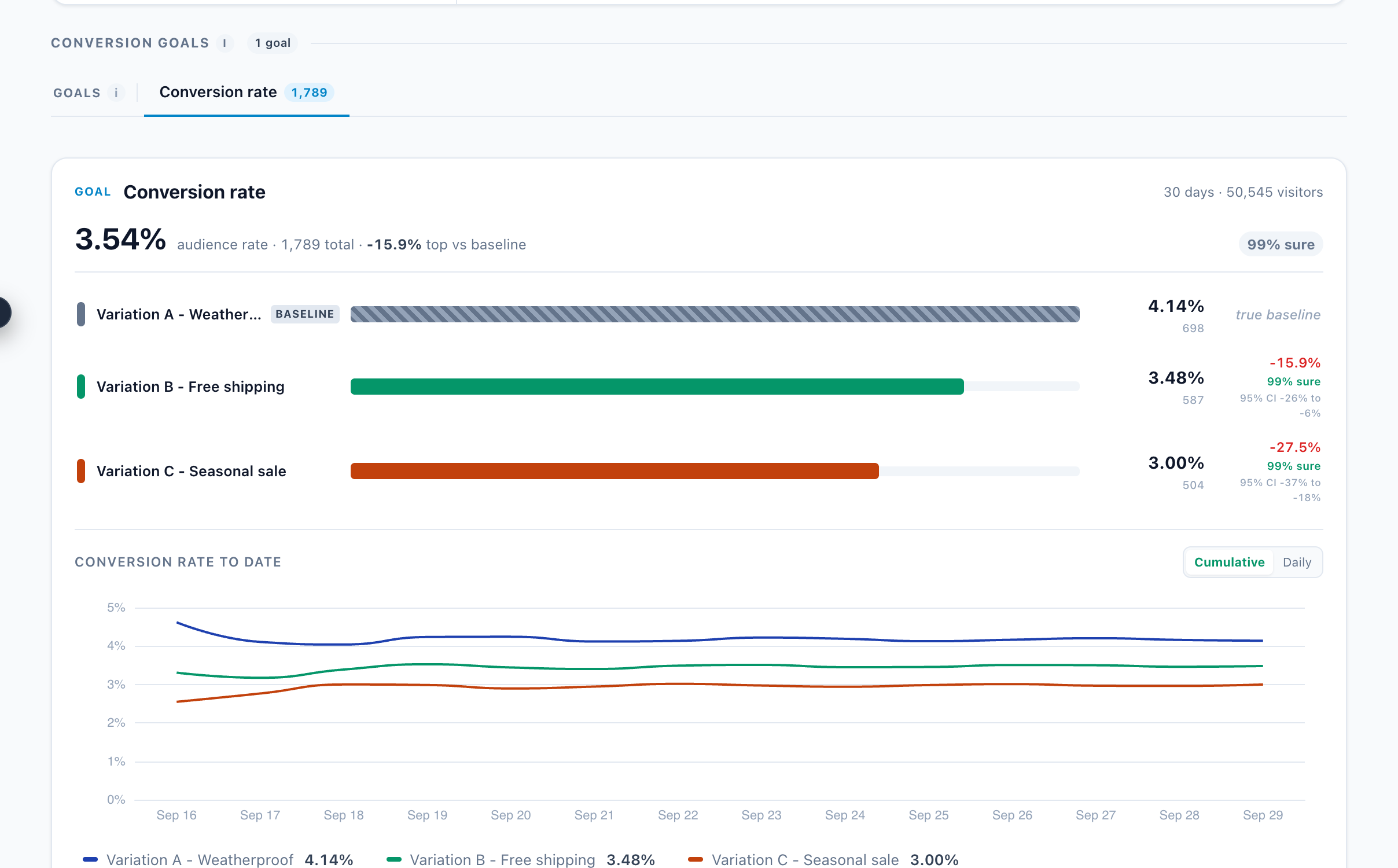
Task: Click the 3.54% audience rate headline
Action: [120, 240]
